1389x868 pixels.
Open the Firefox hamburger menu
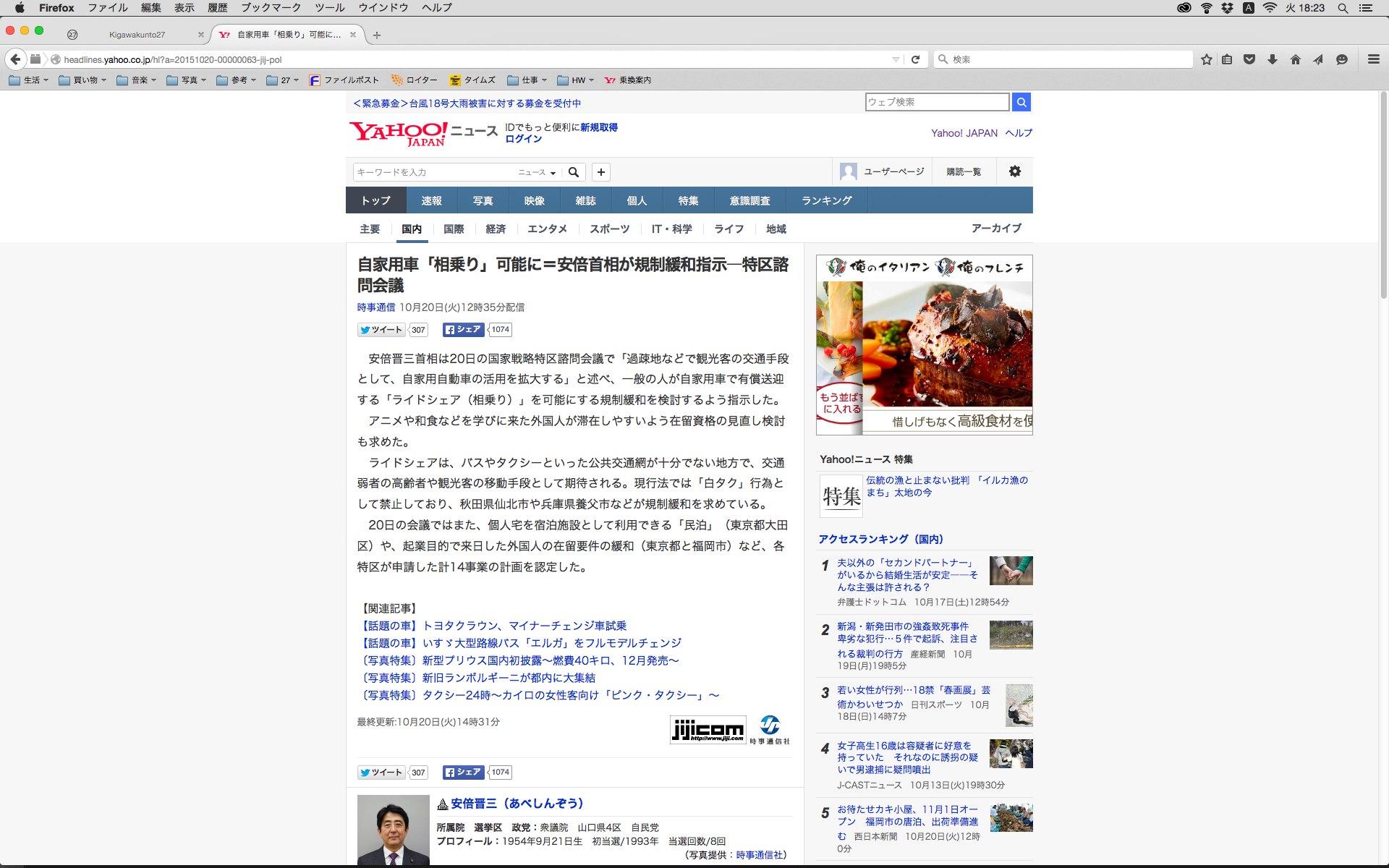tap(1373, 59)
